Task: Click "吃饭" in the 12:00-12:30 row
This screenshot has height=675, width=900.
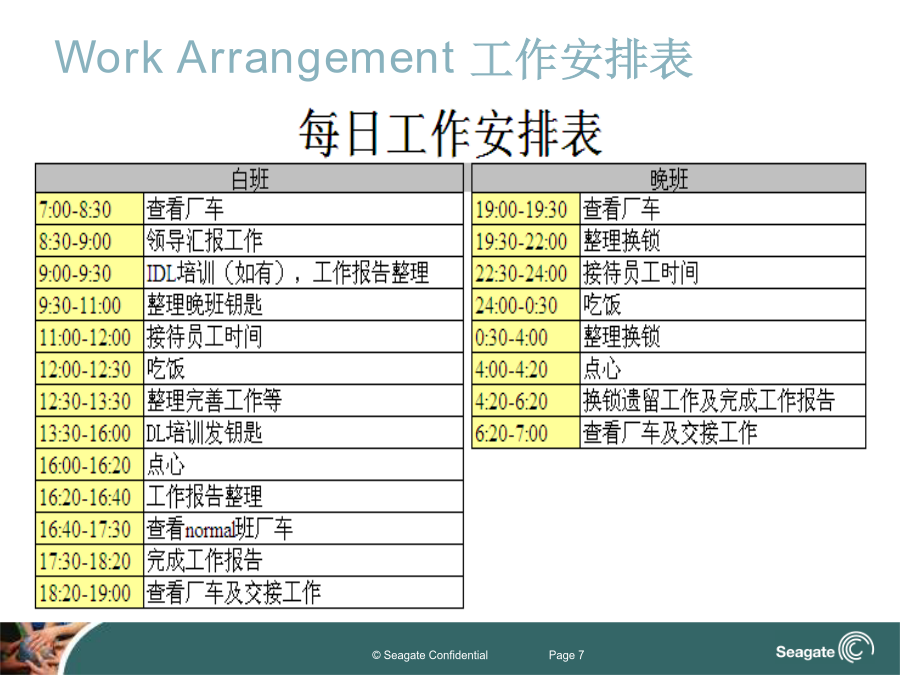Action: 303,369
